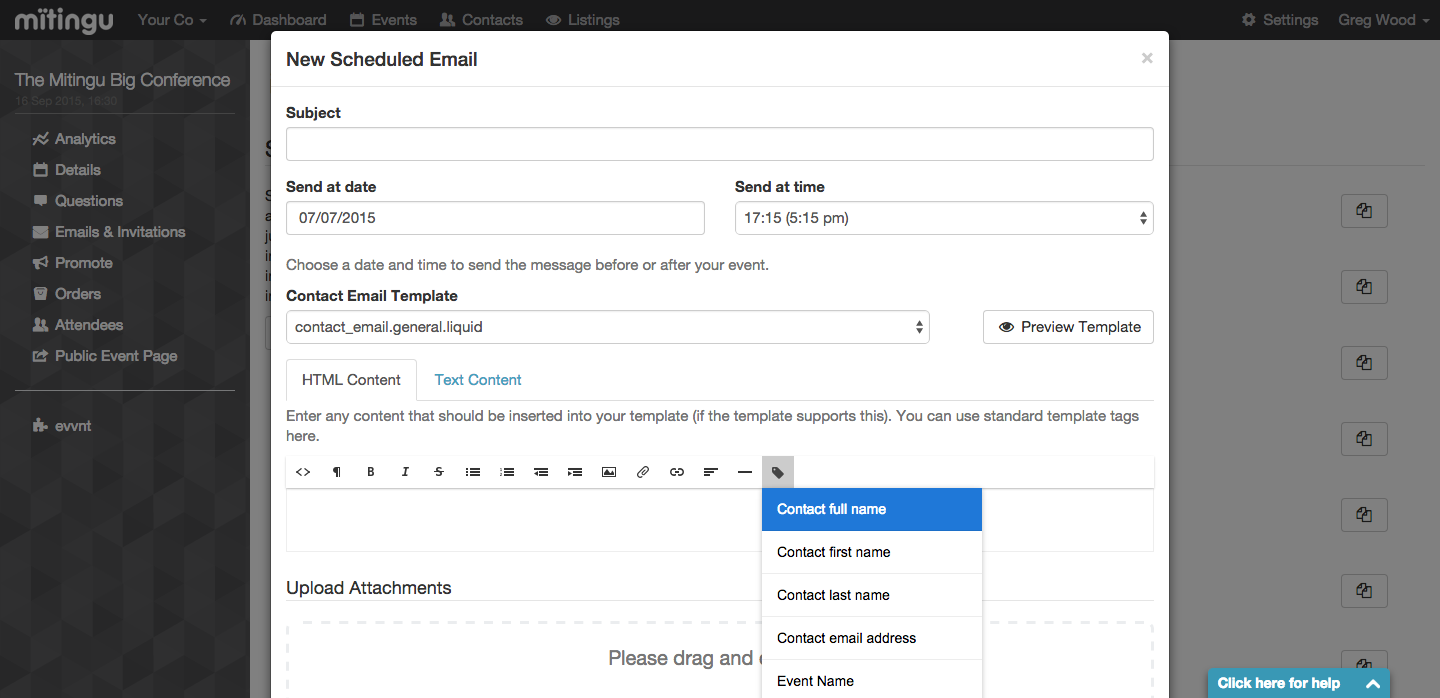This screenshot has height=698, width=1440.
Task: Select Contact first name tag
Action: 872,552
